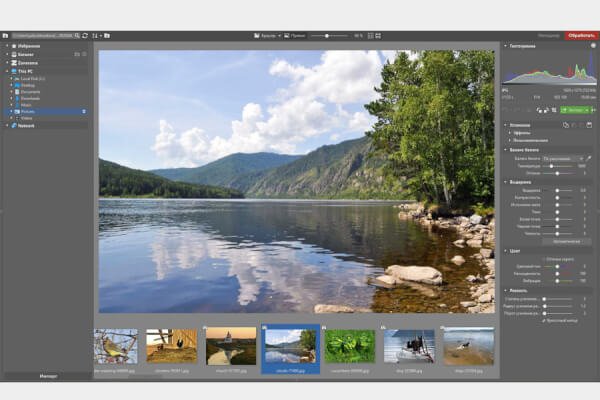Click the green Export button

(575, 110)
